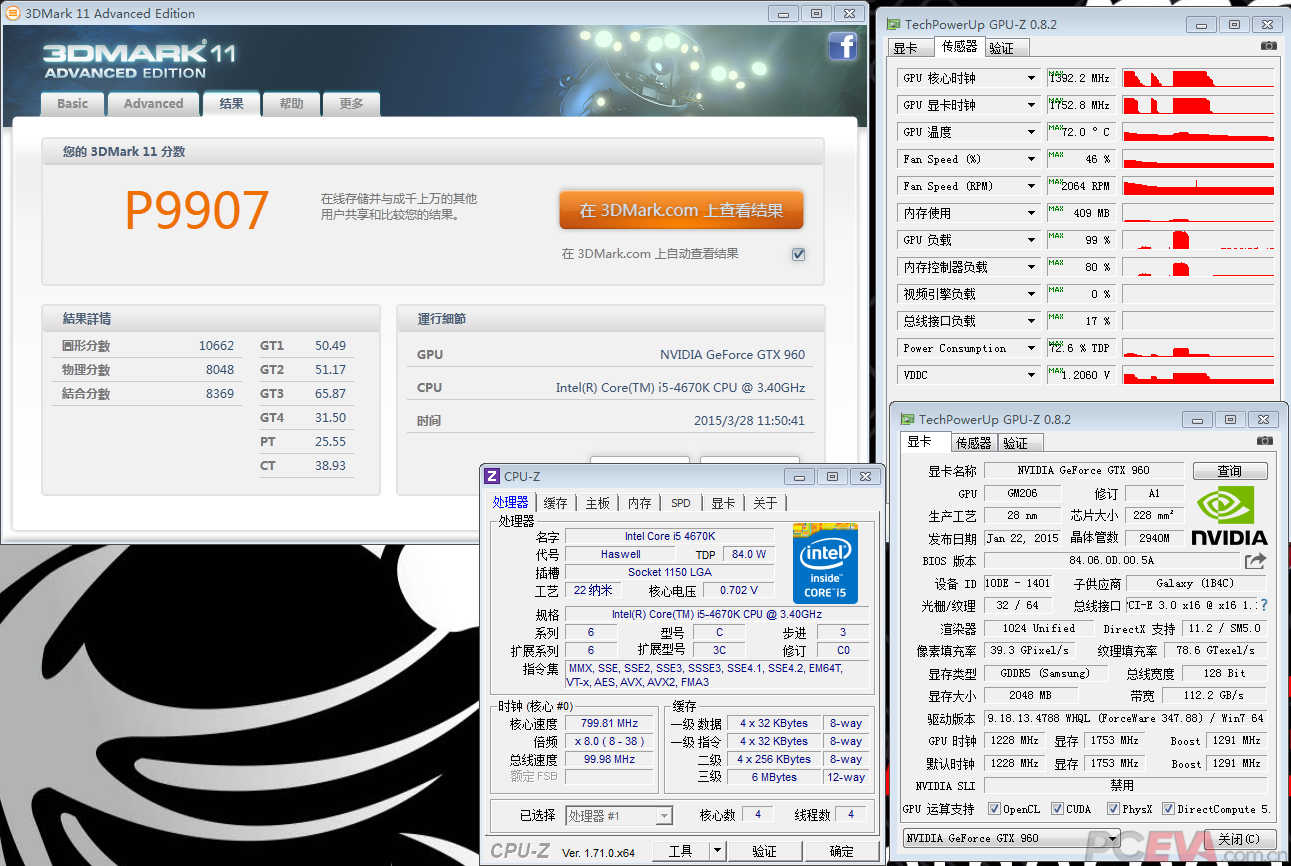This screenshot has height=866, width=1291.
Task: Click the P9907 score text
Action: coord(197,210)
